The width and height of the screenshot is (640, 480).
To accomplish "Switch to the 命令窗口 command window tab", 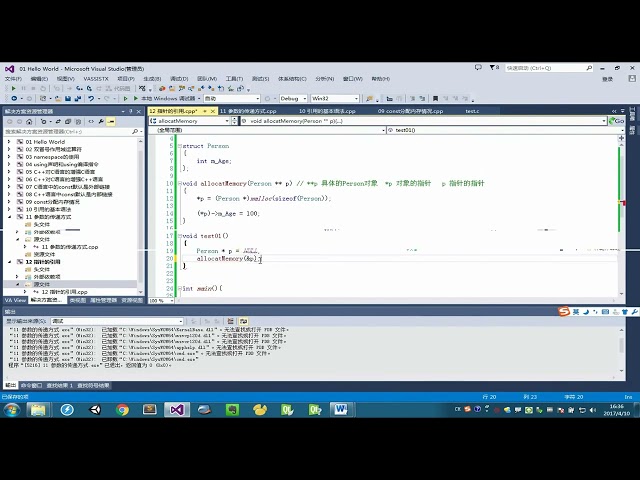I will [x=31, y=385].
